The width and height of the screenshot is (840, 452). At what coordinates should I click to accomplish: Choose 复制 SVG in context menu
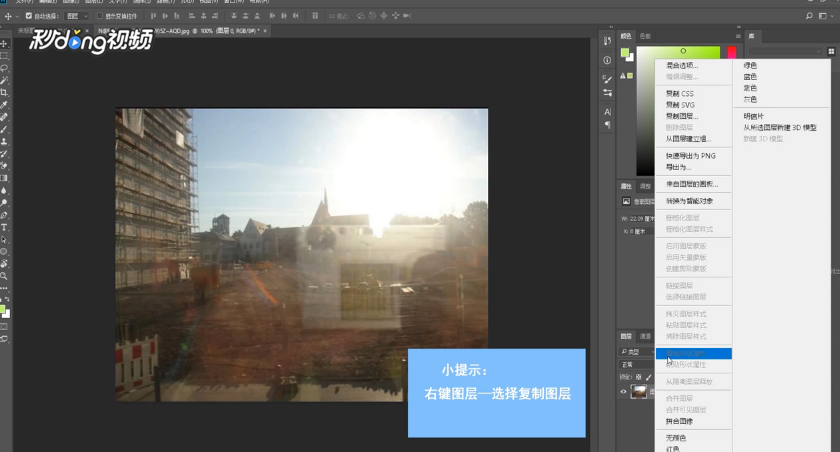click(x=680, y=105)
